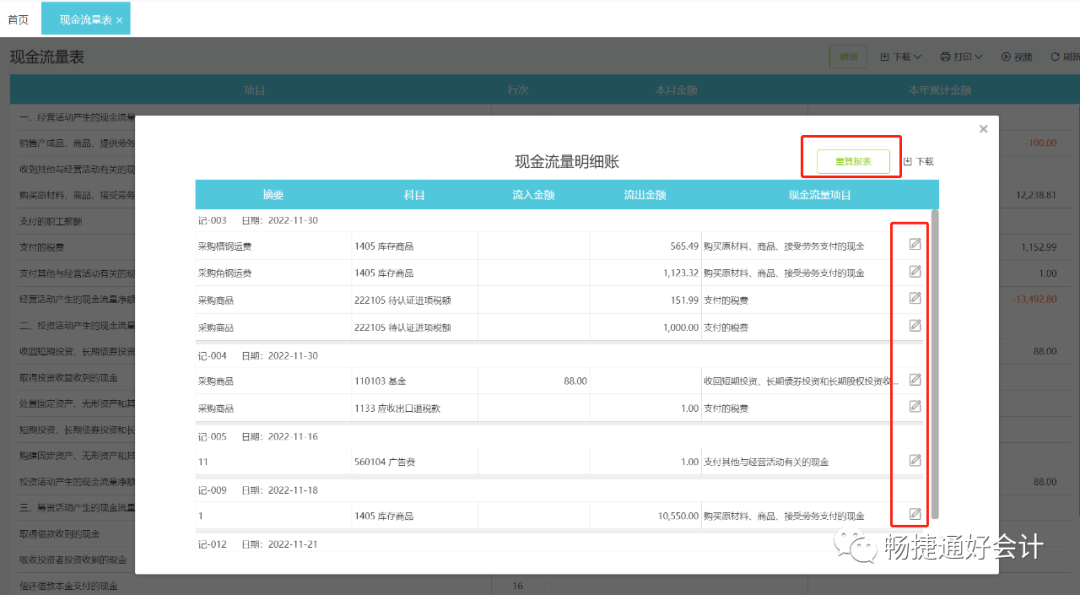Edit the 1133 应收出口退税款 row

point(915,406)
